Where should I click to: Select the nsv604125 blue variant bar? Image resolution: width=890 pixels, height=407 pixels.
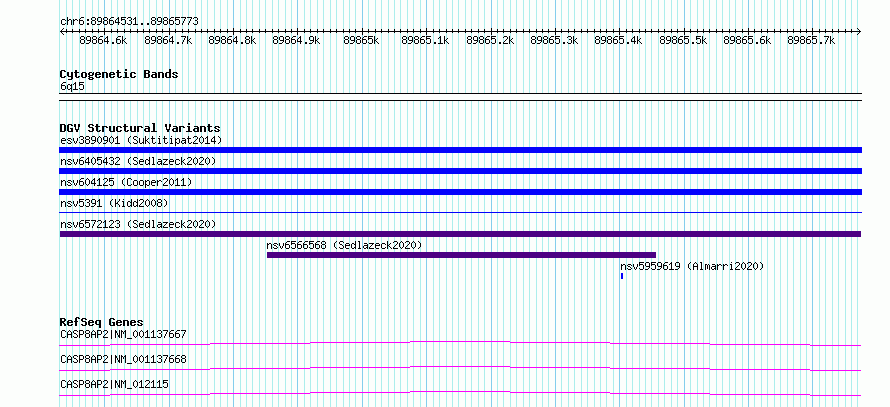[460, 192]
